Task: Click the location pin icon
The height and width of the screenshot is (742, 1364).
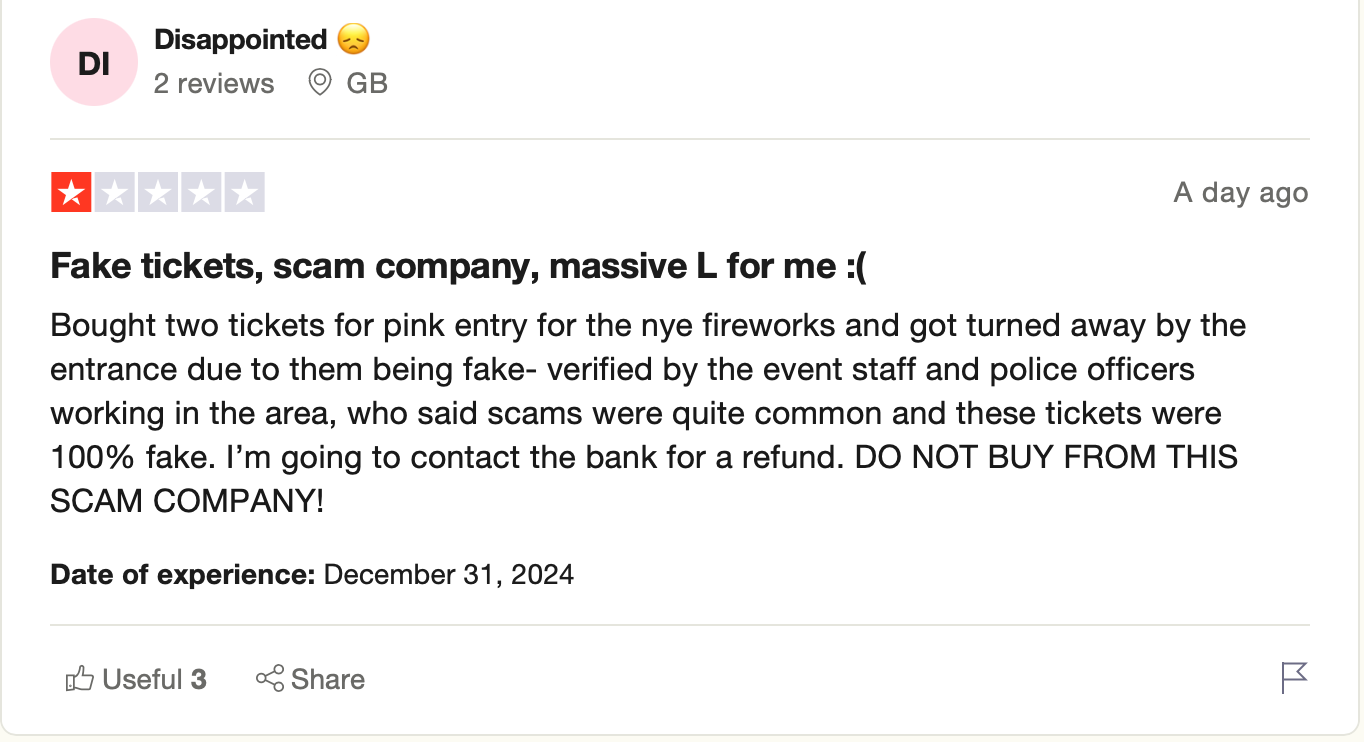Action: 319,83
